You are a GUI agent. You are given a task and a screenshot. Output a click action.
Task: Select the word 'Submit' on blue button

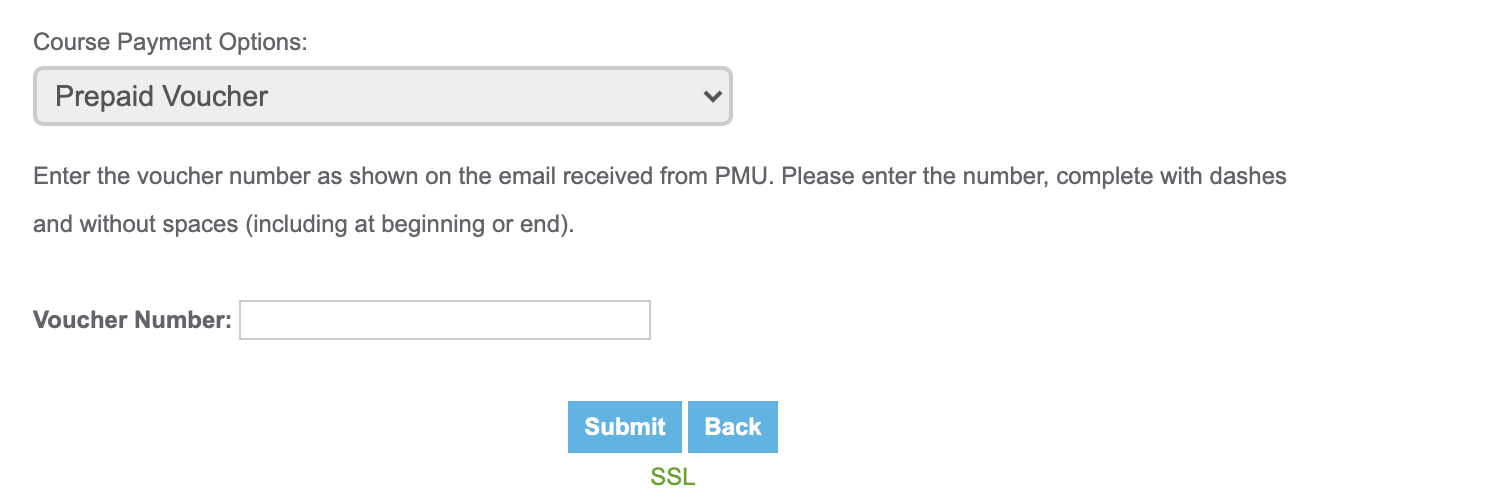625,427
